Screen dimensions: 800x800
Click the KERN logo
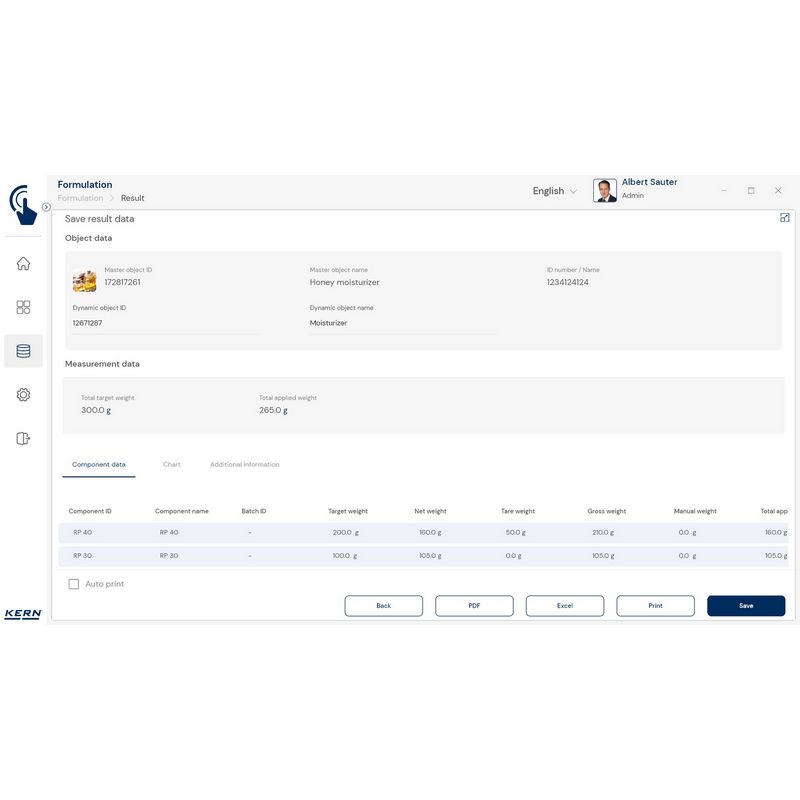[x=22, y=614]
